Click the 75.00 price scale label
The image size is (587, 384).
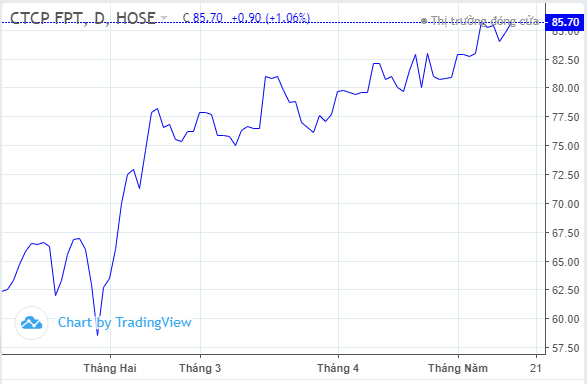point(566,146)
